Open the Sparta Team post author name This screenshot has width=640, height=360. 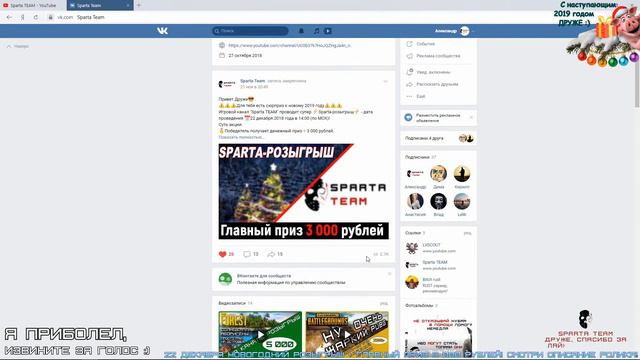pos(252,81)
